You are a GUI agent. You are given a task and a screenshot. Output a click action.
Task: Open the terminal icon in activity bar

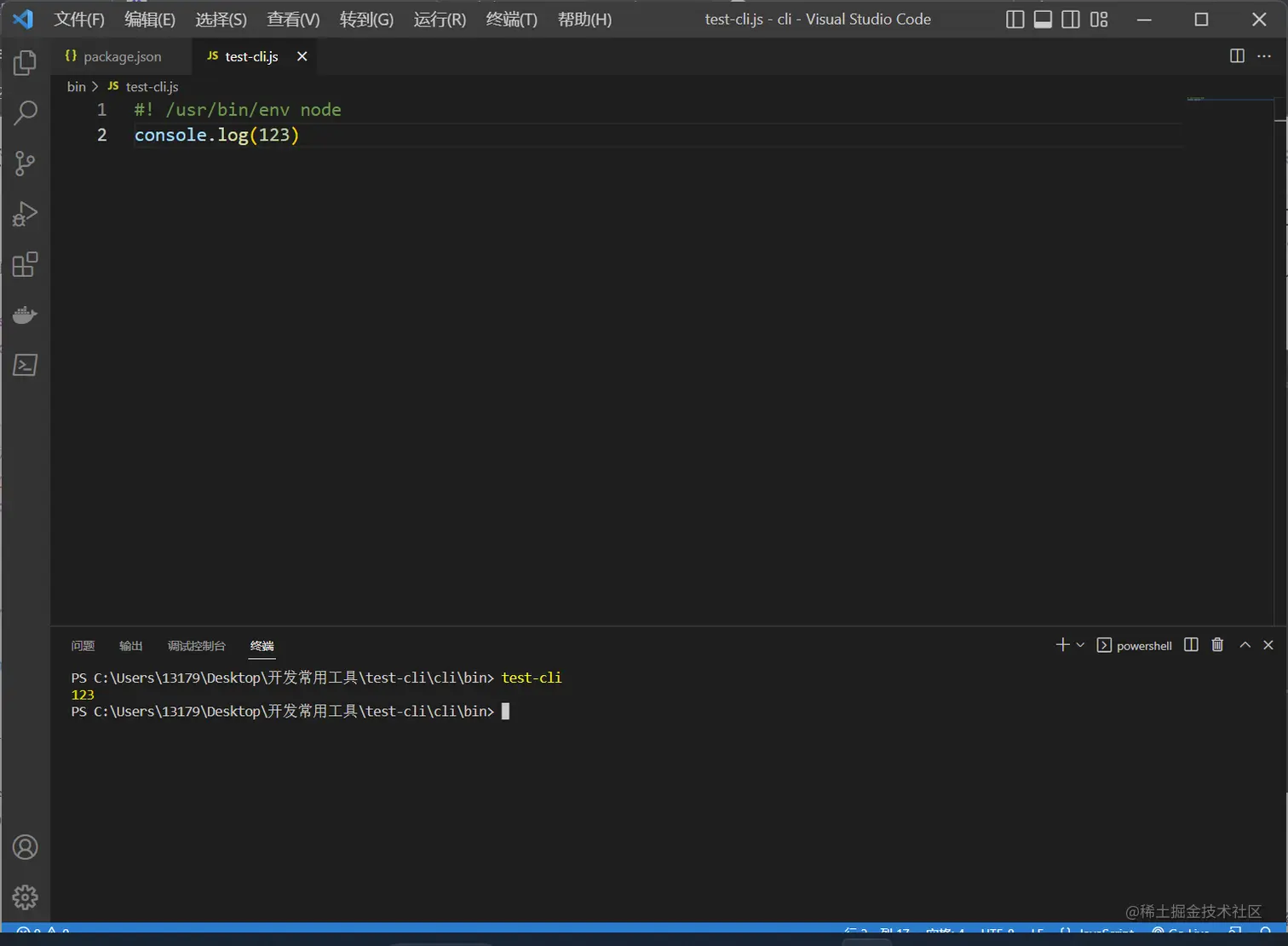tap(26, 365)
